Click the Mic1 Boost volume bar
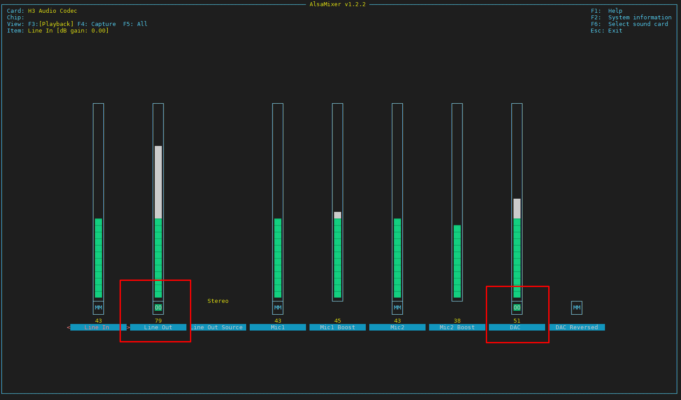Viewport: 681px width, 400px height. pos(337,202)
